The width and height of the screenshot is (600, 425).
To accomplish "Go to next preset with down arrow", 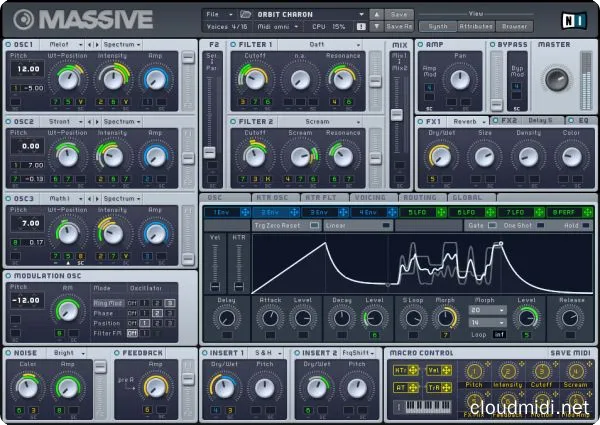I will click(377, 26).
